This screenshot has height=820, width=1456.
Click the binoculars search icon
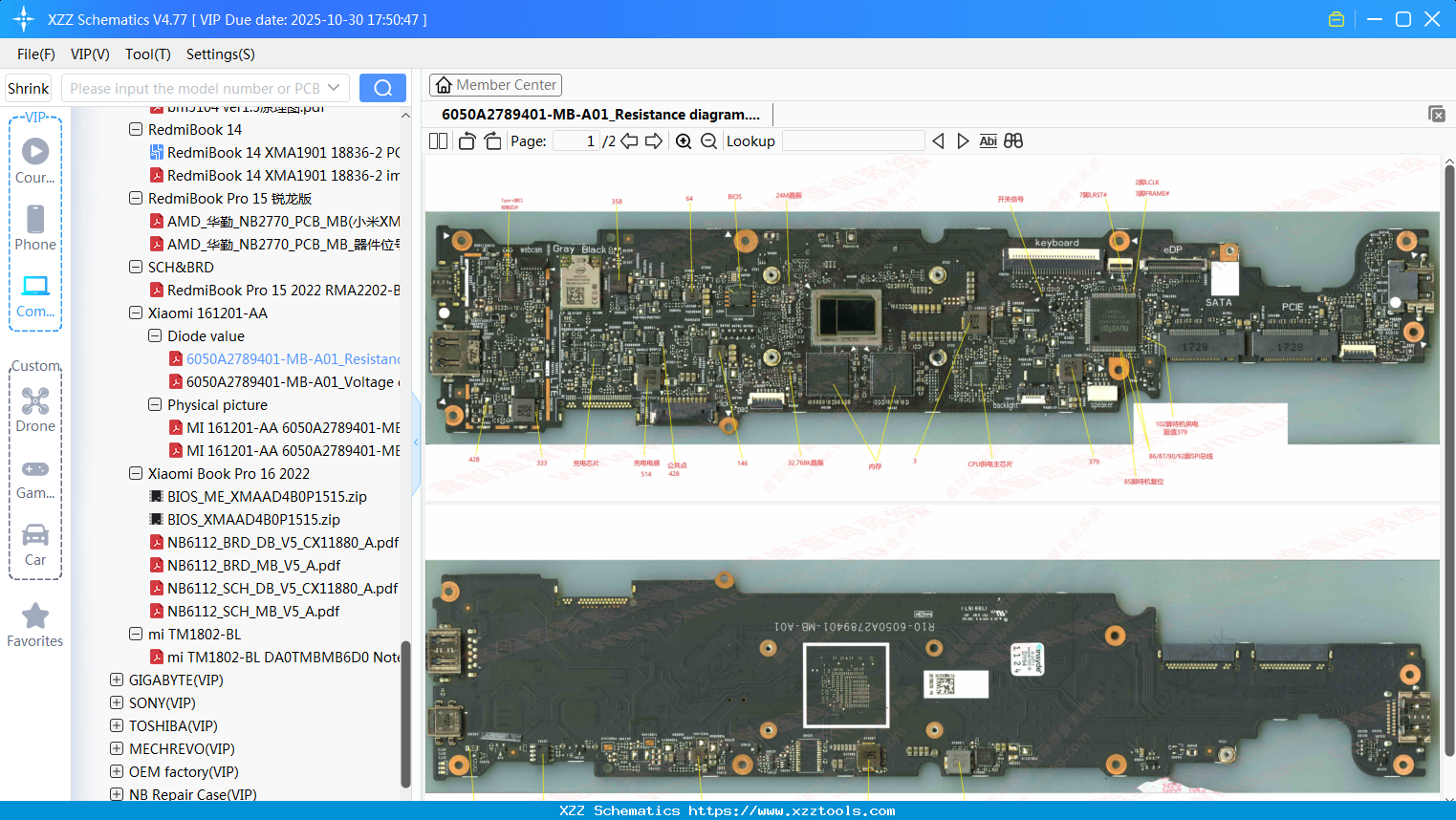(x=1013, y=141)
